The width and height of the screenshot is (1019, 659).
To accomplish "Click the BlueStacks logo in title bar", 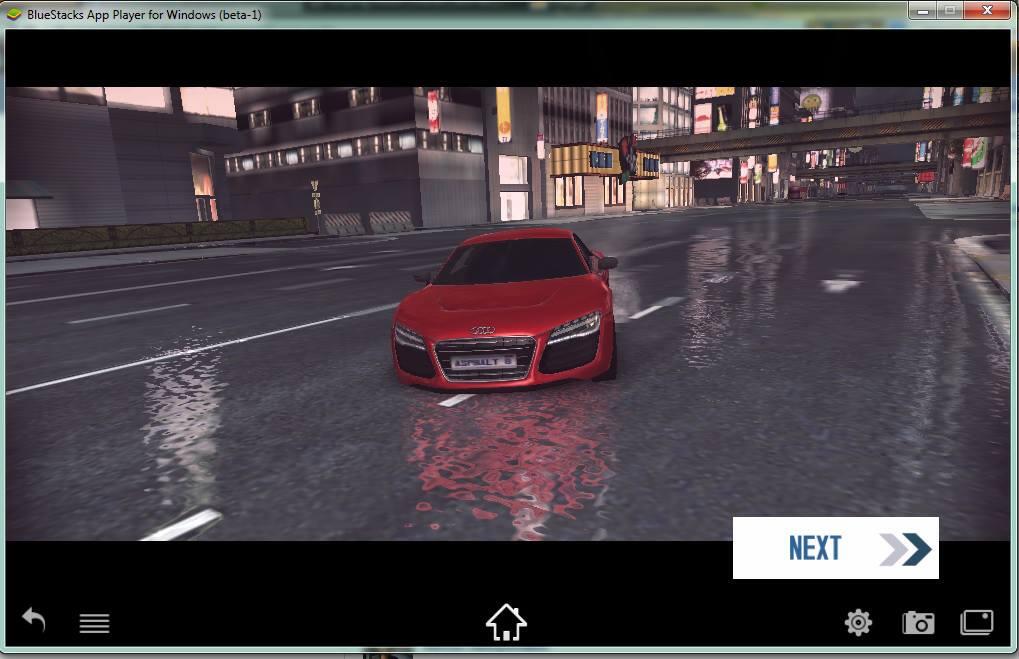I will [14, 14].
